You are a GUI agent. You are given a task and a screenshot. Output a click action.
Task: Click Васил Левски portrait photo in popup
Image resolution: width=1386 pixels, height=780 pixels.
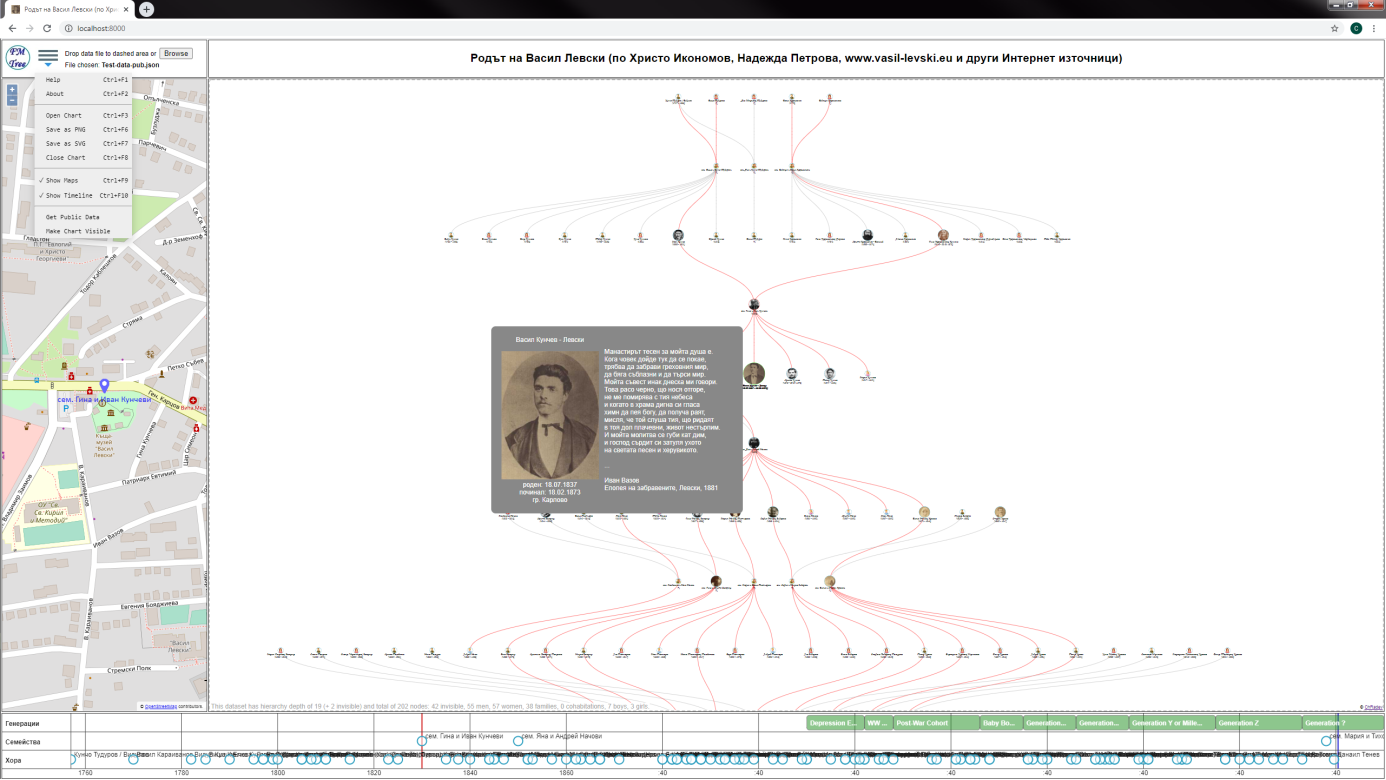click(x=549, y=415)
